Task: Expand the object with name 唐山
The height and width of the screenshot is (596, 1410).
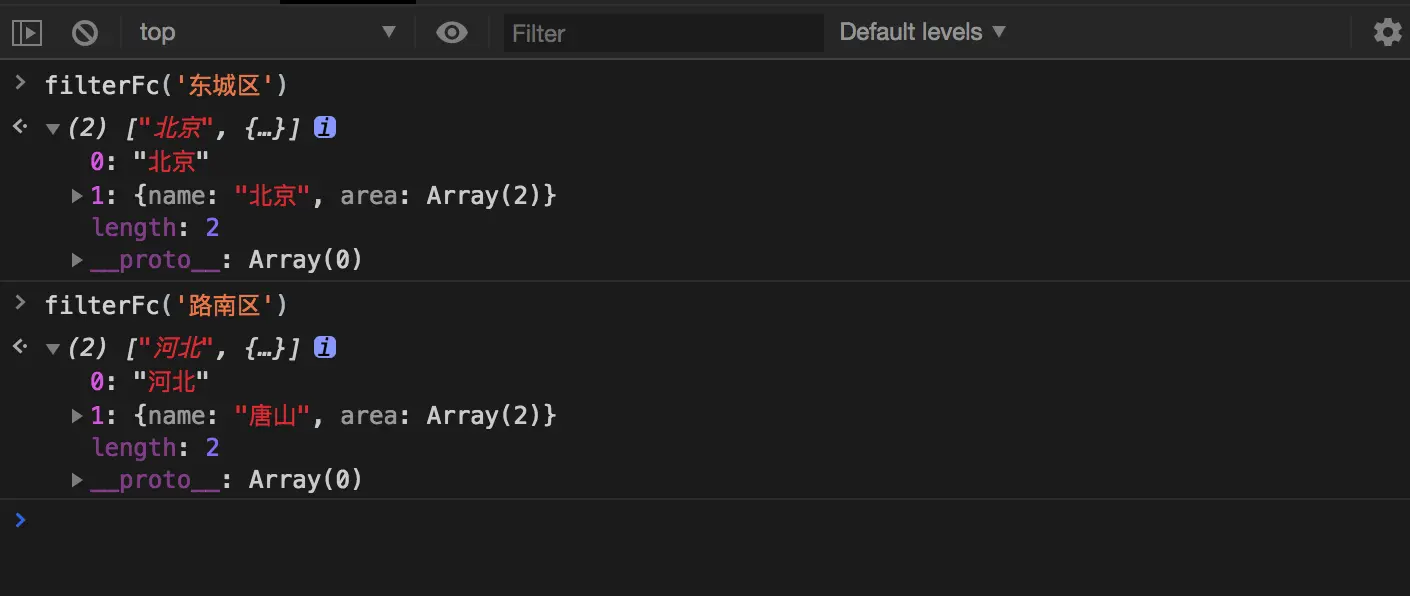Action: pyautogui.click(x=78, y=415)
